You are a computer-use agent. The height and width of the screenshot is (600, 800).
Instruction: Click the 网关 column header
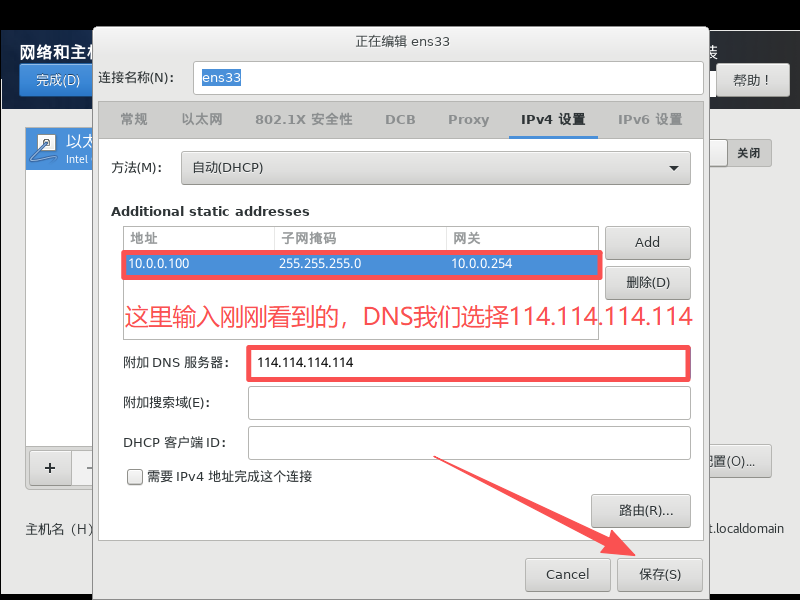522,238
